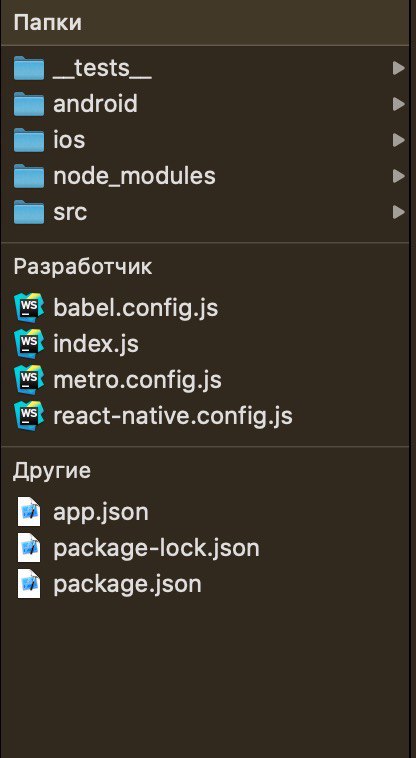Expand the src folder arrow
This screenshot has height=758, width=416.
399,212
